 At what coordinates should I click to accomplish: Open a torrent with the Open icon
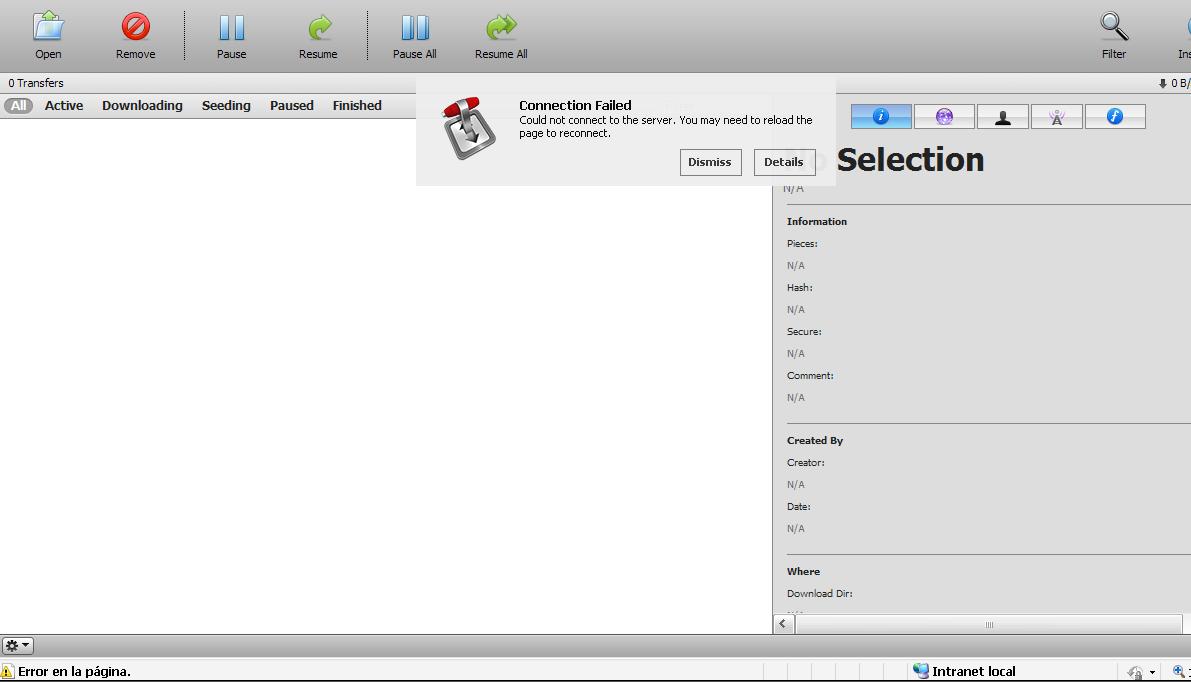coord(48,27)
